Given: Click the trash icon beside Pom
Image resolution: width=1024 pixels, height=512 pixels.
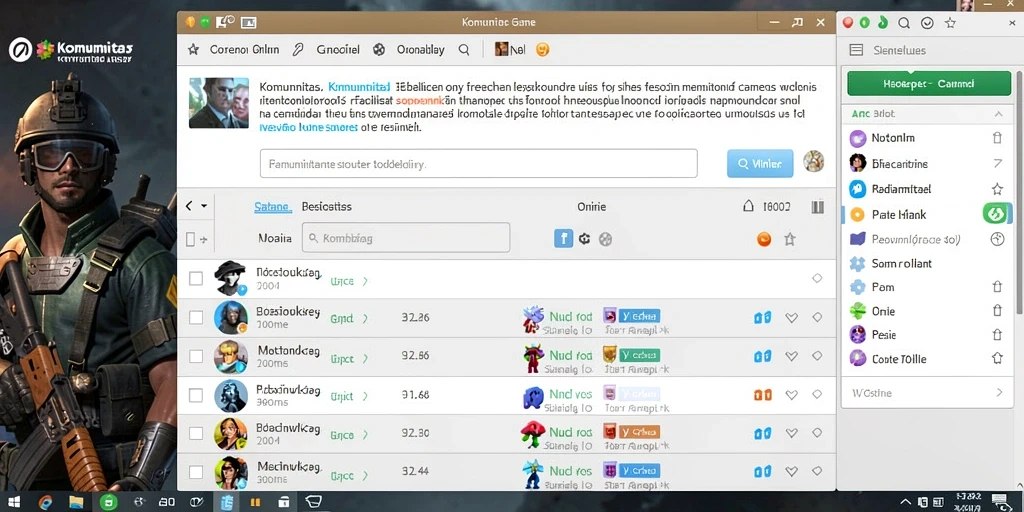Looking at the screenshot, I should click(997, 287).
